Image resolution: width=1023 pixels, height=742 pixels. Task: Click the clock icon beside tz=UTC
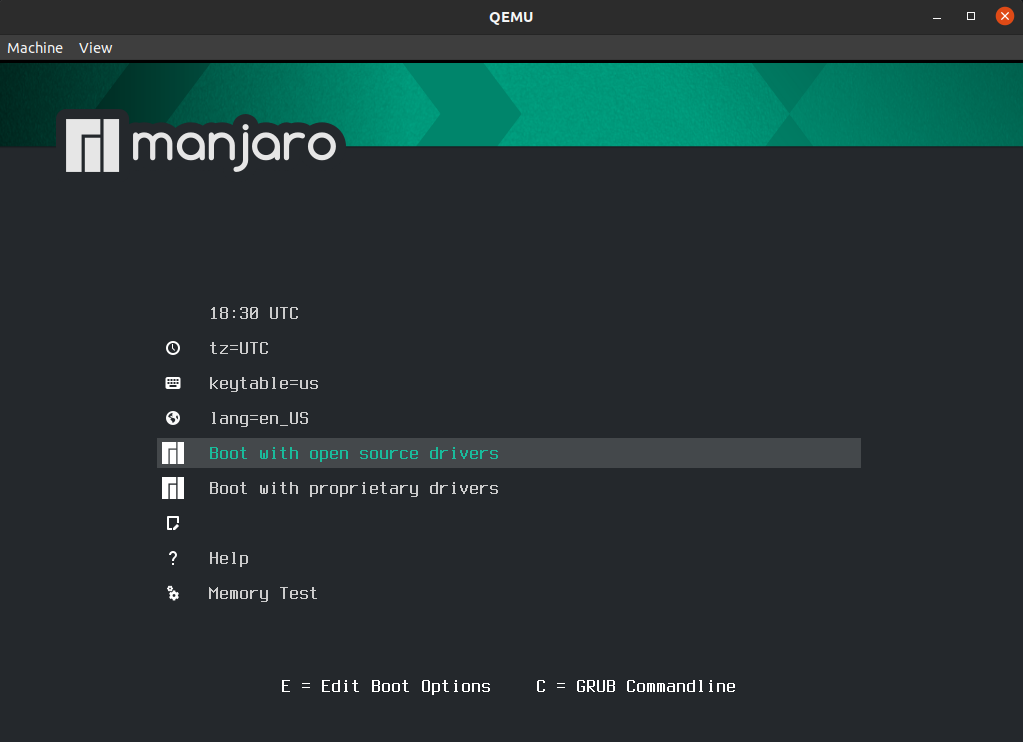coord(173,348)
